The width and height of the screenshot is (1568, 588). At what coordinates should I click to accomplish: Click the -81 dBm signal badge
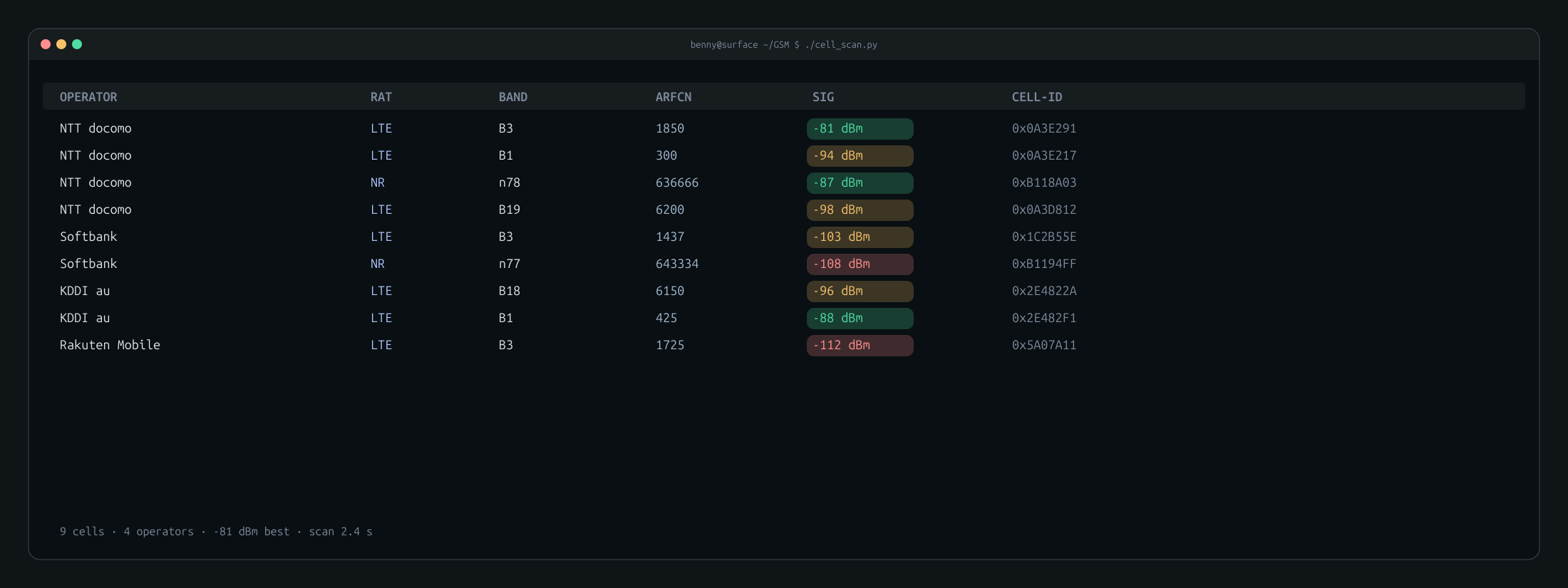pyautogui.click(x=860, y=129)
